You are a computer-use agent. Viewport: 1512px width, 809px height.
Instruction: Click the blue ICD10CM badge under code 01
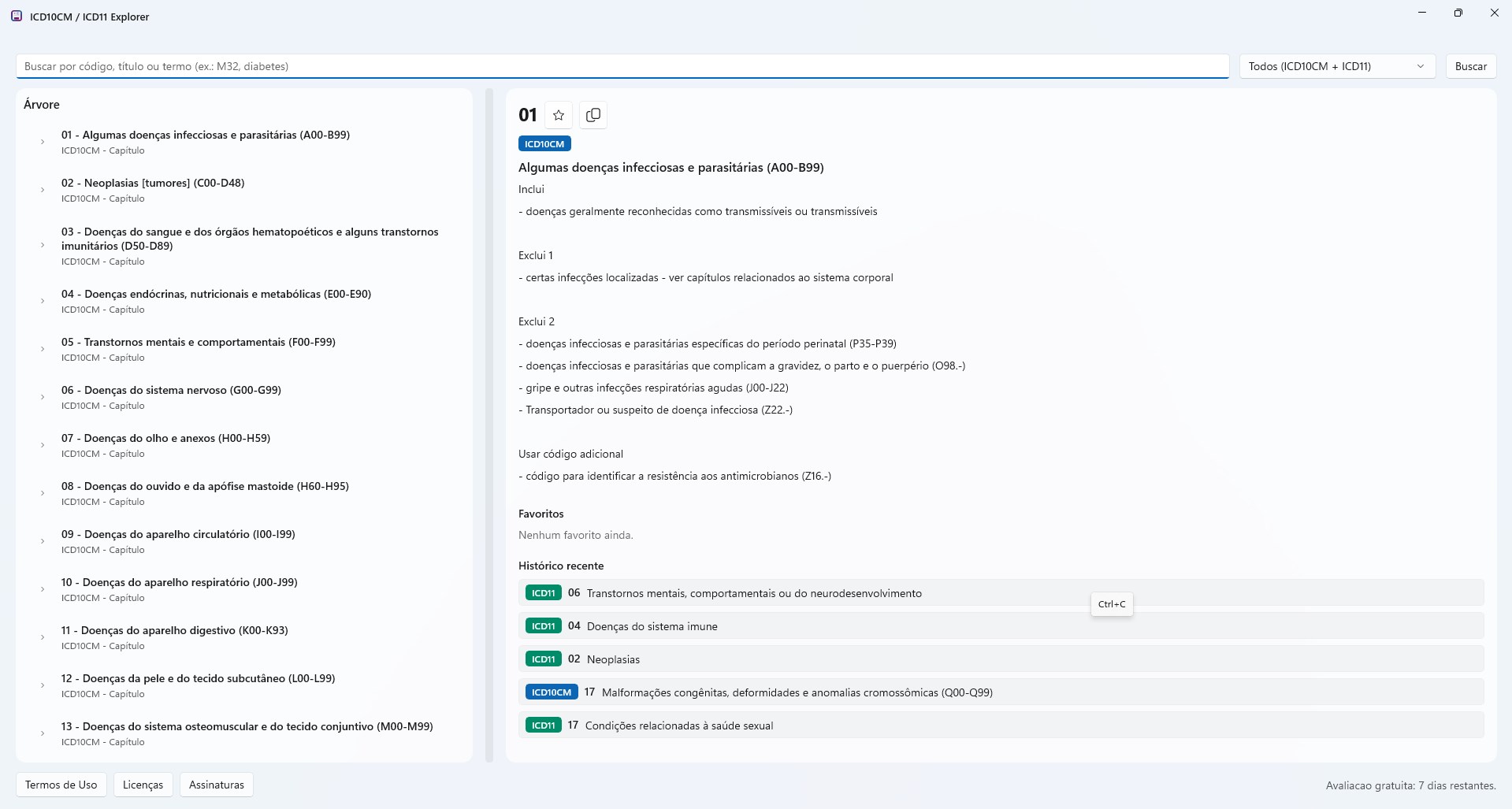544,143
